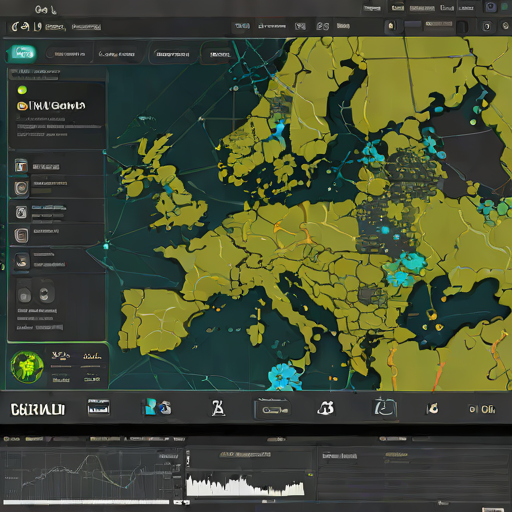
Task: Expand the first side panel list item
Action: [x=57, y=166]
